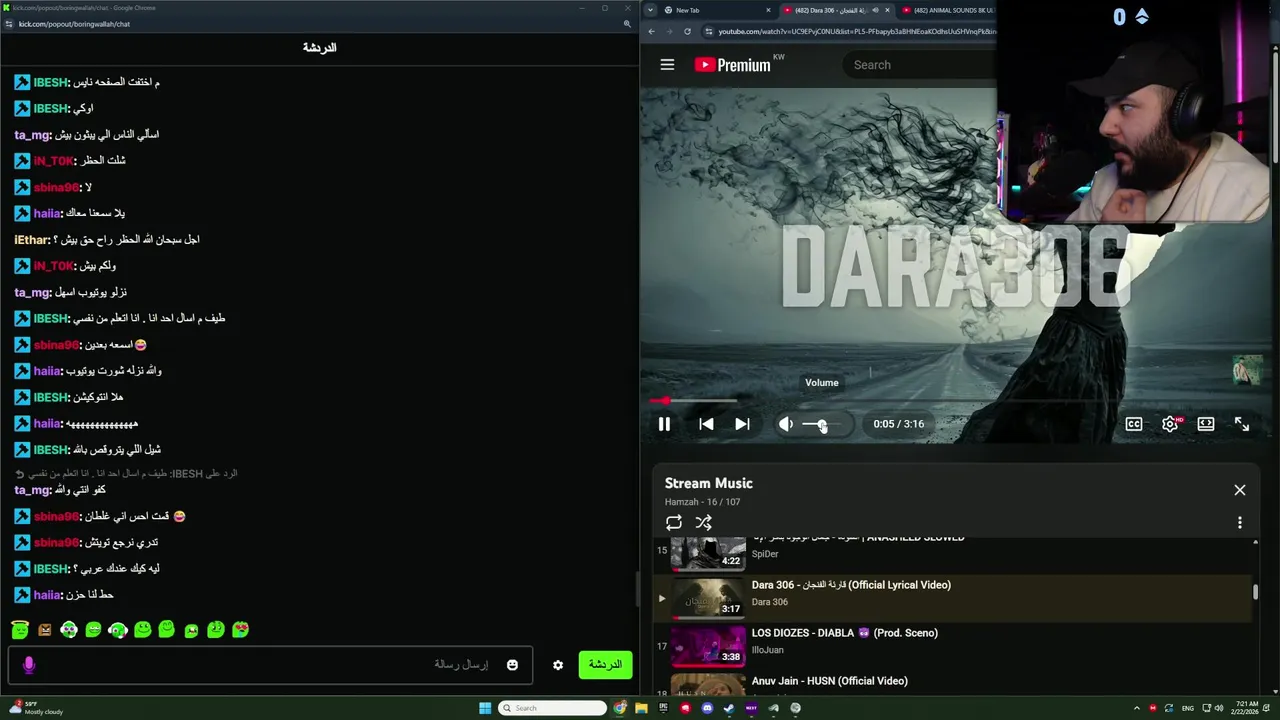Open the video player settings gear
This screenshot has width=1280, height=720.
1170,424
